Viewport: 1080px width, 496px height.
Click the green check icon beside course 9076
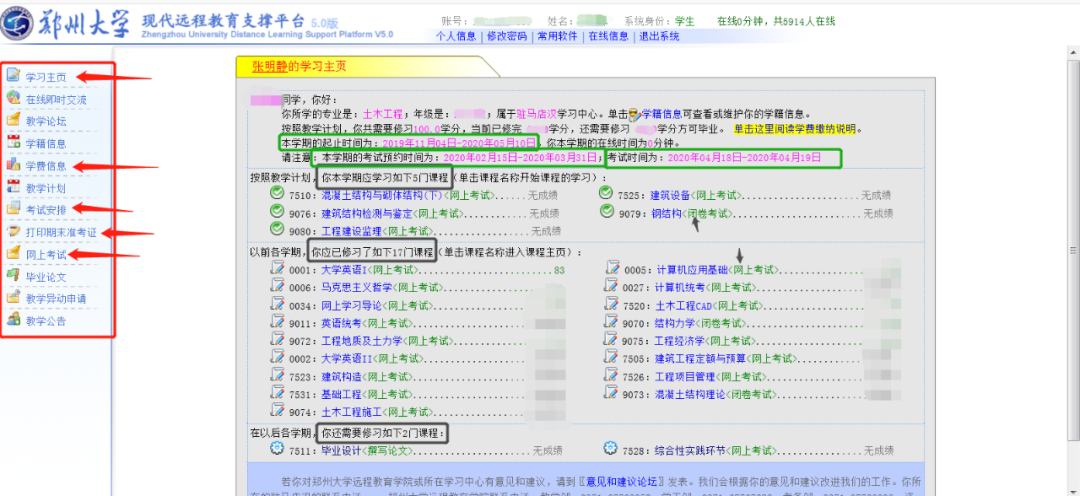[x=277, y=211]
